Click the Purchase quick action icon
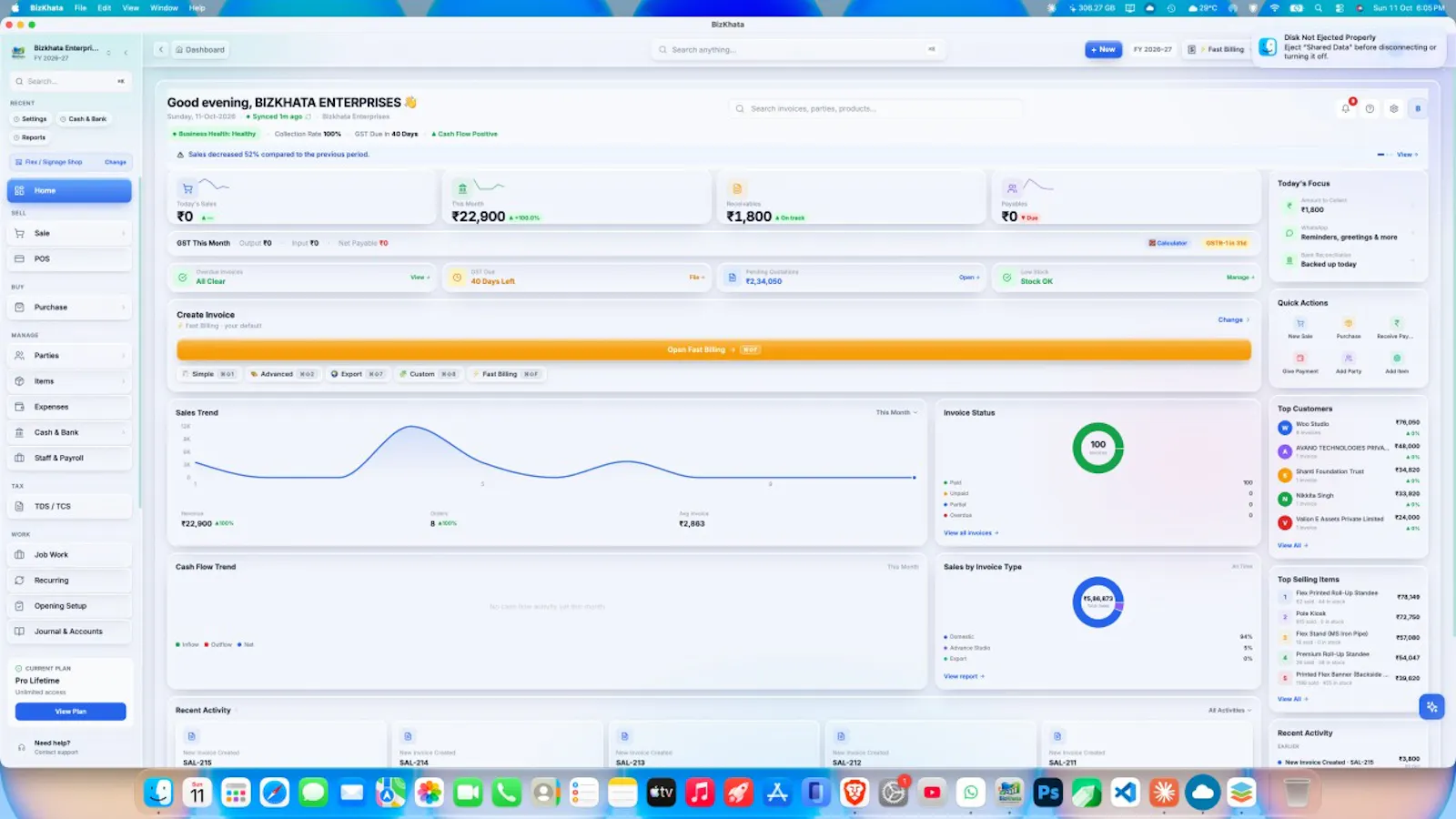Viewport: 1456px width, 819px height. 1349,324
